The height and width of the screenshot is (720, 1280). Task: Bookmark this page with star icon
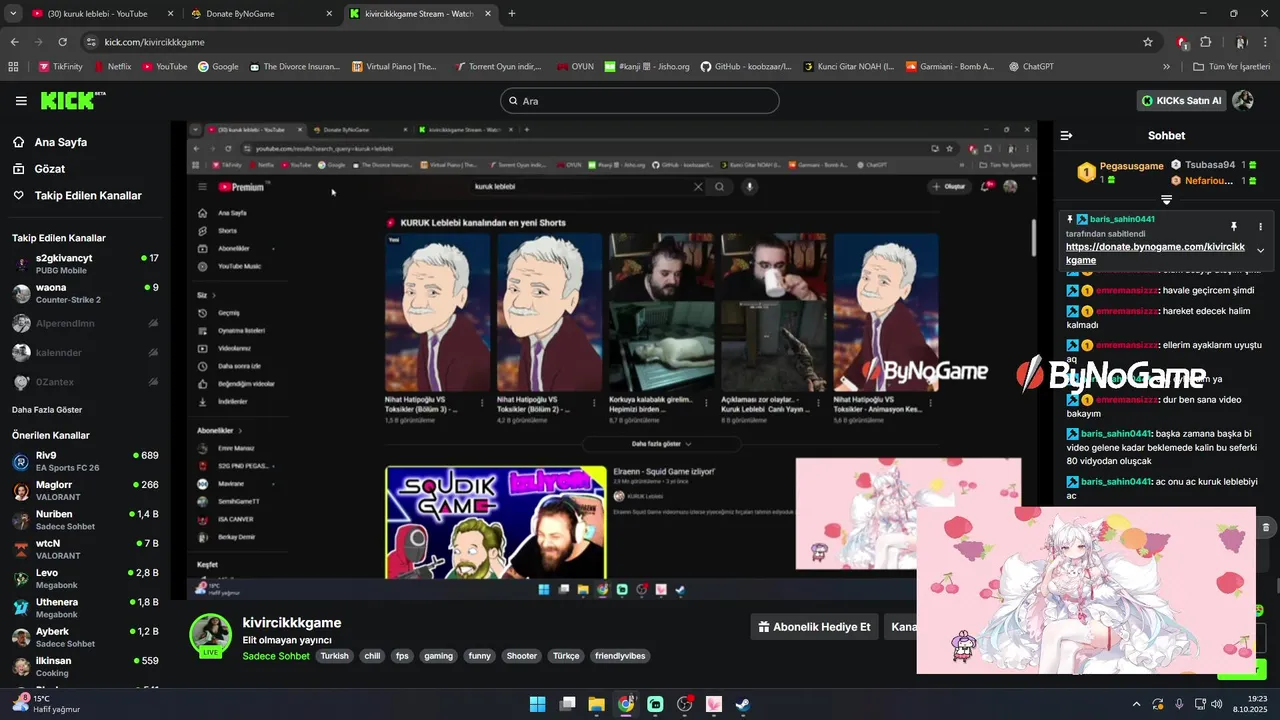tap(1148, 42)
